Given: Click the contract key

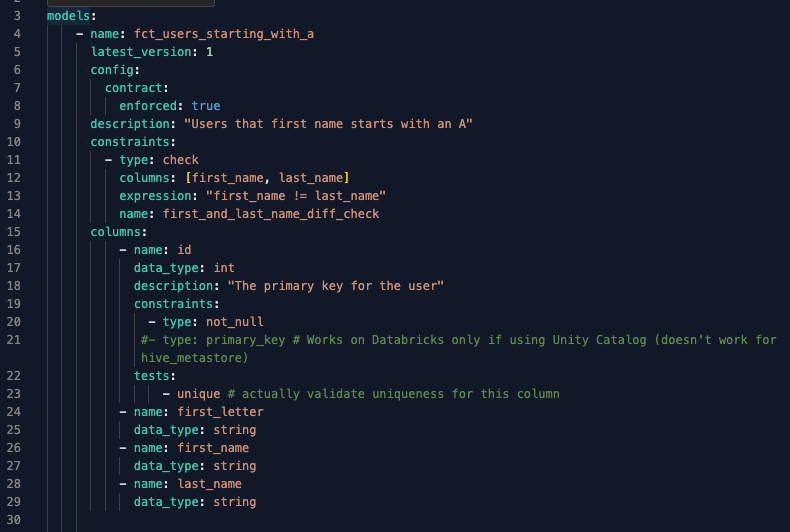Looking at the screenshot, I should 134,88.
